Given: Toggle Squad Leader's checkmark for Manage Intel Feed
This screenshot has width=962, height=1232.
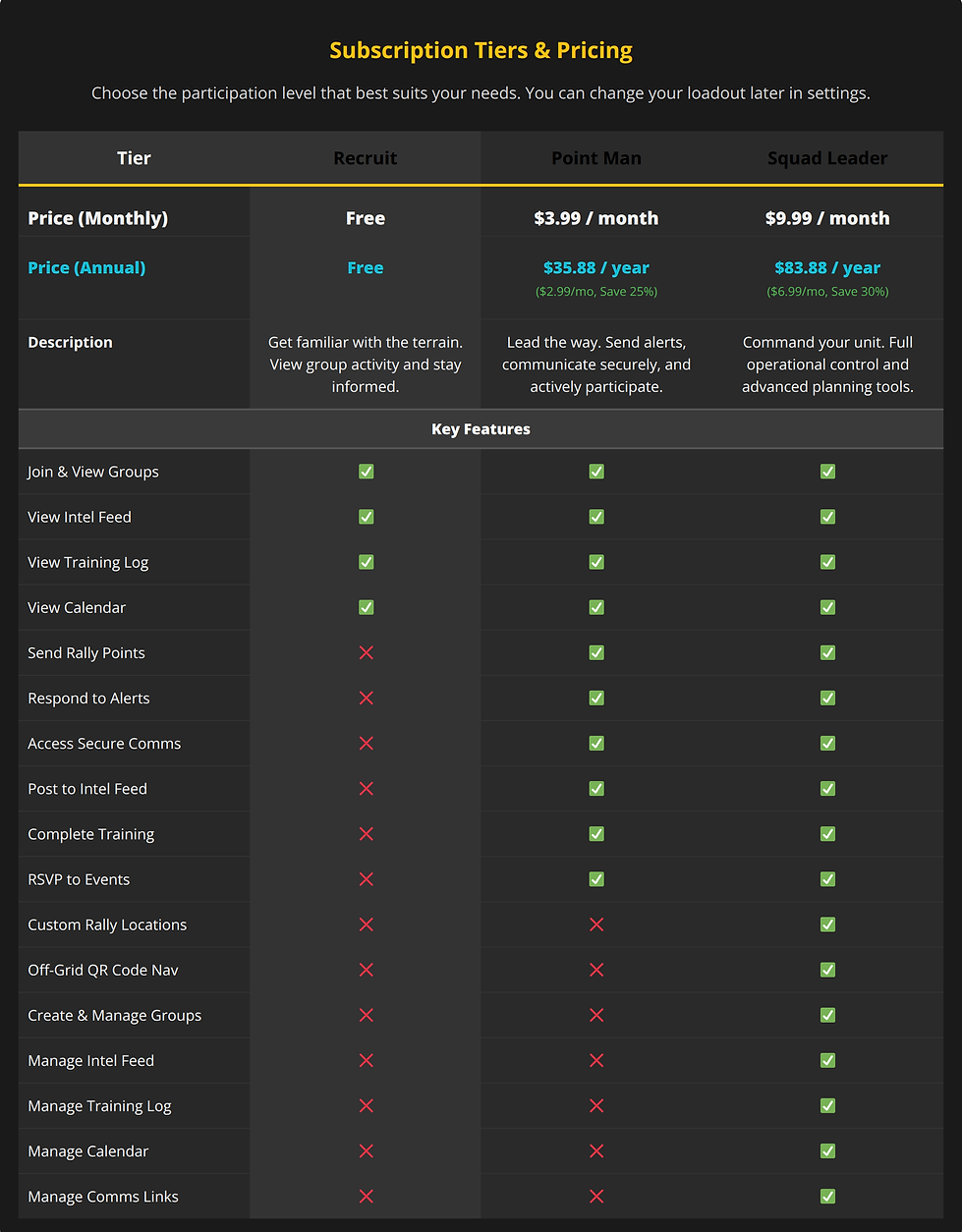Looking at the screenshot, I should pyautogui.click(x=827, y=1060).
